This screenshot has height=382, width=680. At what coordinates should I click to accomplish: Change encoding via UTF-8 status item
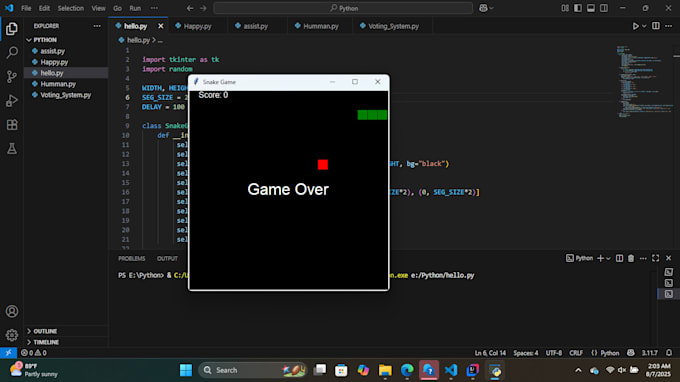[553, 353]
